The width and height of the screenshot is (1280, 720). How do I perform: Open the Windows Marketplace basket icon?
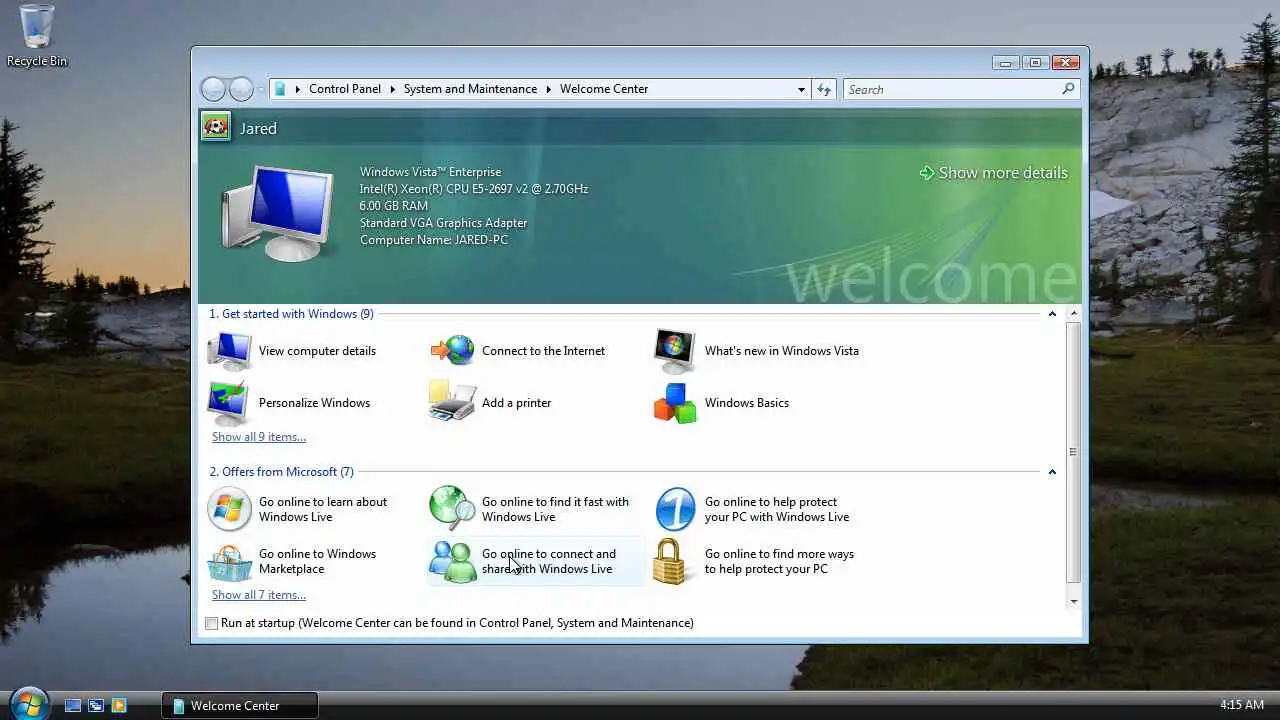230,562
